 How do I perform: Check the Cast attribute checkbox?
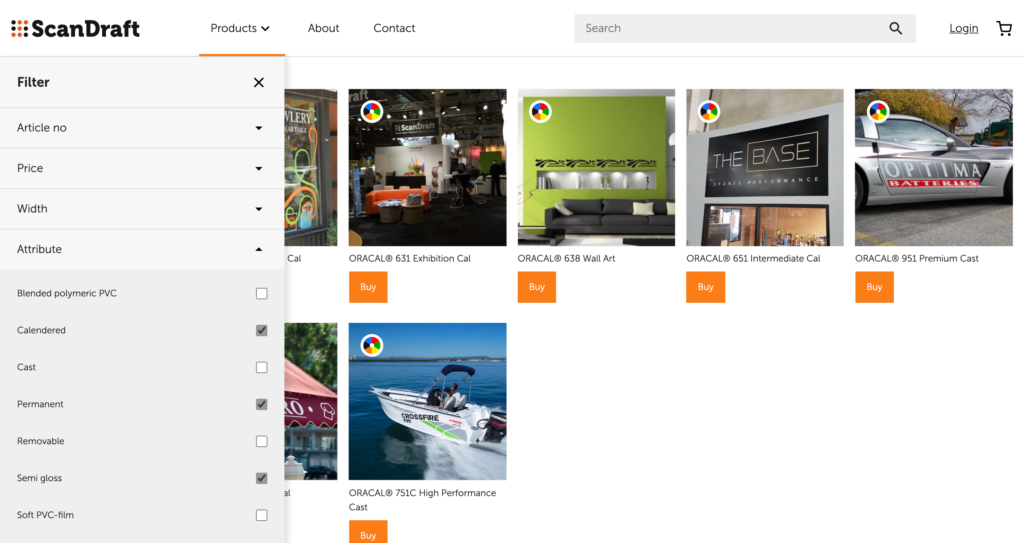[261, 367]
